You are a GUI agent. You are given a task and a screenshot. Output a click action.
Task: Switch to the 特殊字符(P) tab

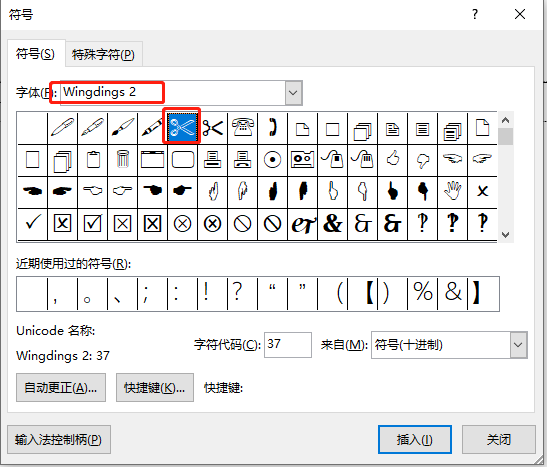point(103,54)
